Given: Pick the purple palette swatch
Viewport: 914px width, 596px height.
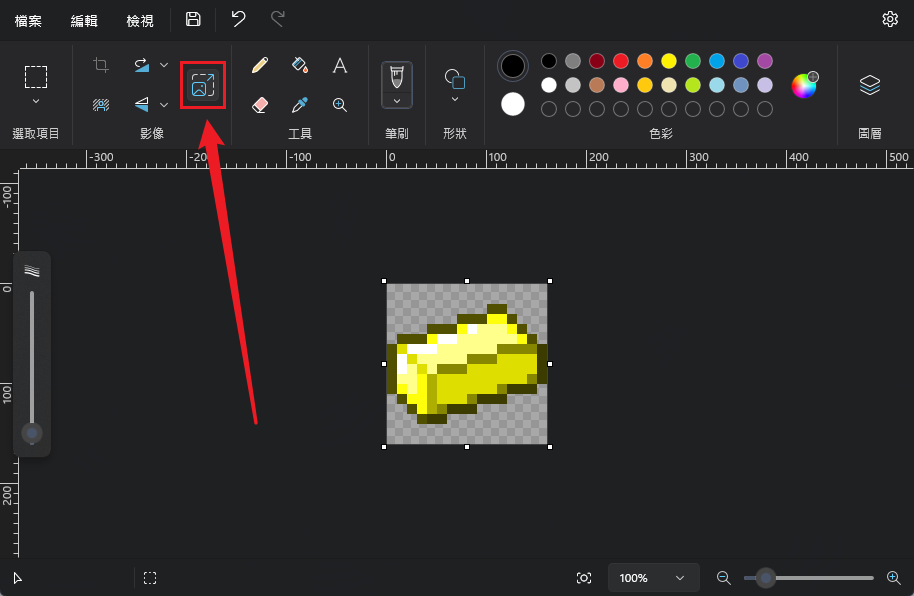Looking at the screenshot, I should (765, 61).
